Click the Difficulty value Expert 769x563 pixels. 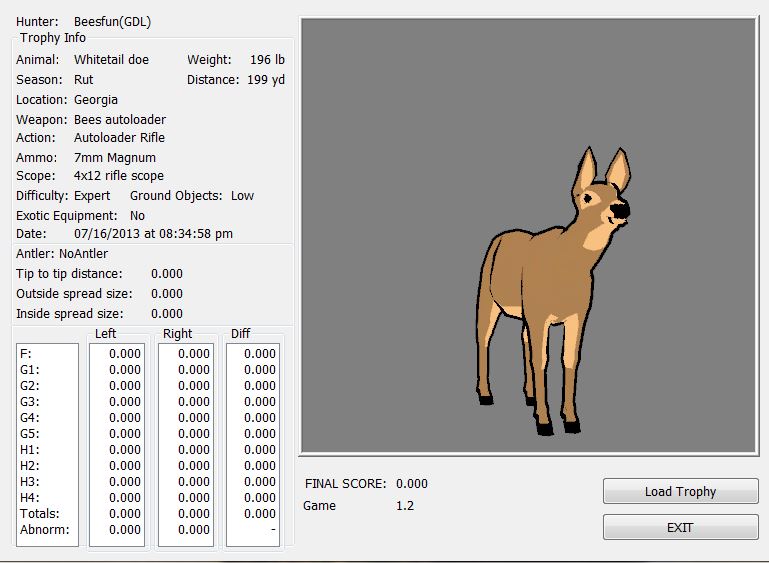92,196
